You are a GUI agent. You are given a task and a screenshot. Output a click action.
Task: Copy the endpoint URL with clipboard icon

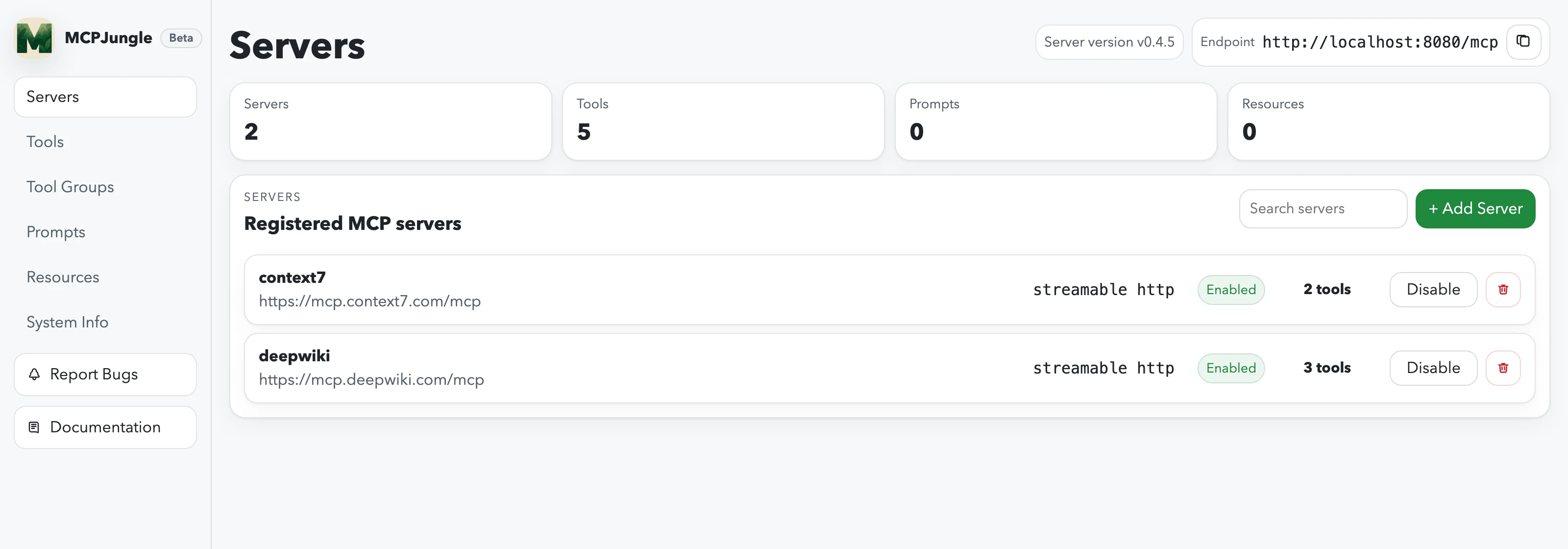point(1523,41)
